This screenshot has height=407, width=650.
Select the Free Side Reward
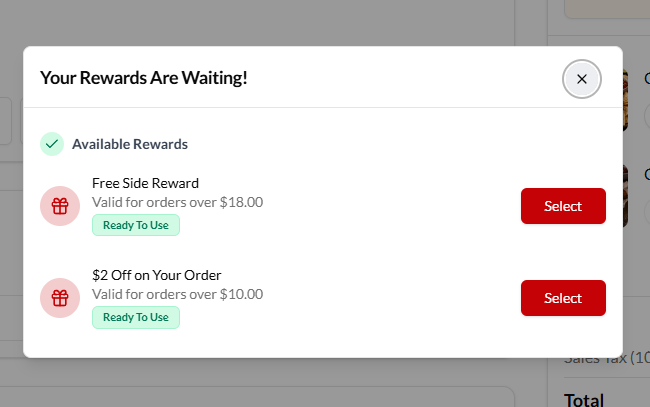click(563, 206)
